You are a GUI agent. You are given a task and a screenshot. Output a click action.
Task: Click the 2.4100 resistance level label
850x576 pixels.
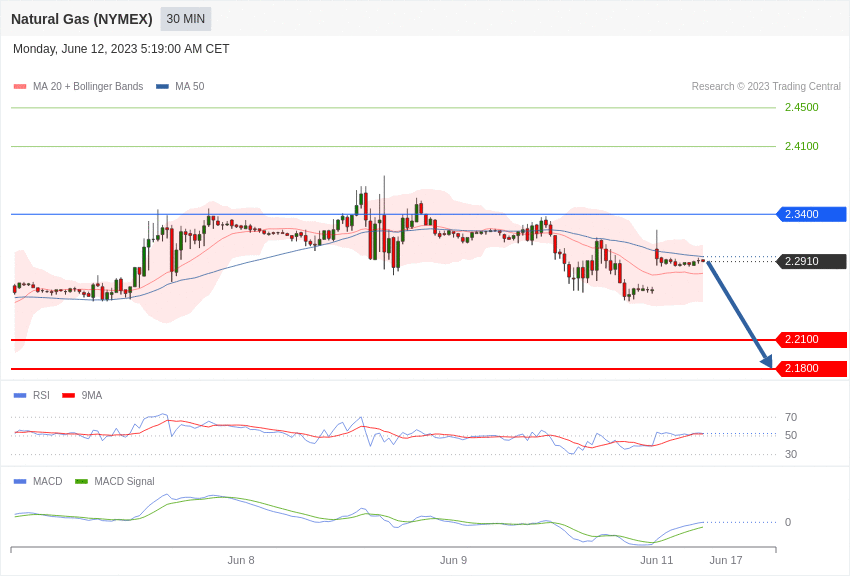click(x=801, y=146)
